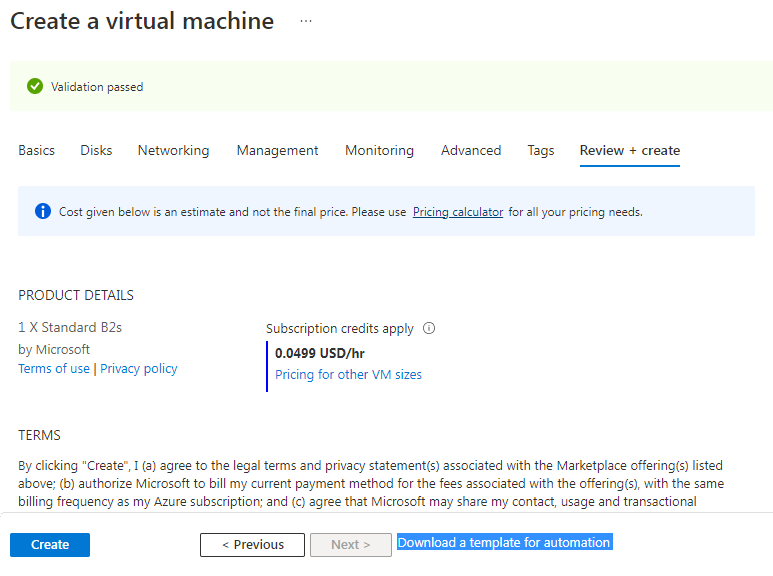The image size is (773, 576).
Task: Click the '1 X Standard B2s' text
Action: coord(70,327)
